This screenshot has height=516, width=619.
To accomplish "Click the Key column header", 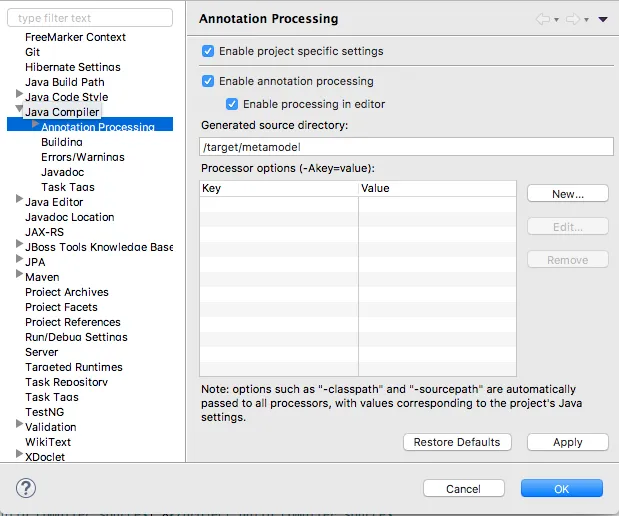I will (x=278, y=188).
